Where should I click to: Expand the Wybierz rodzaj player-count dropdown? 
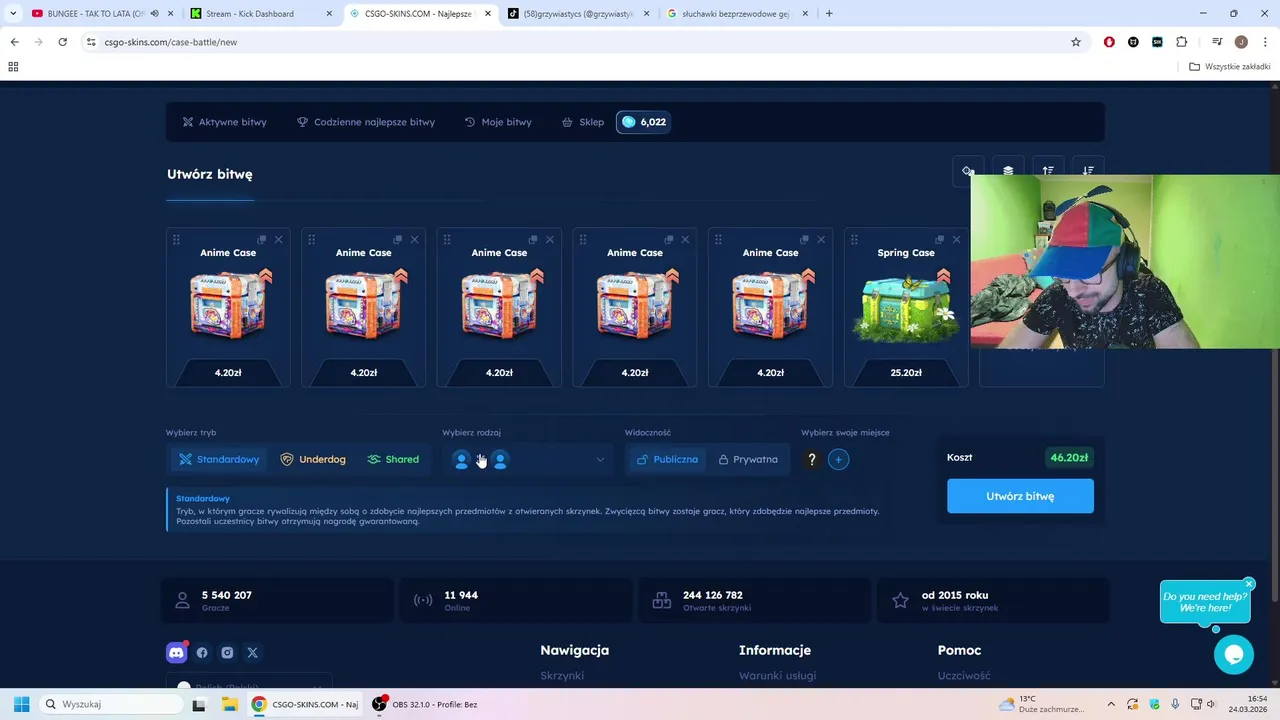[x=528, y=459]
